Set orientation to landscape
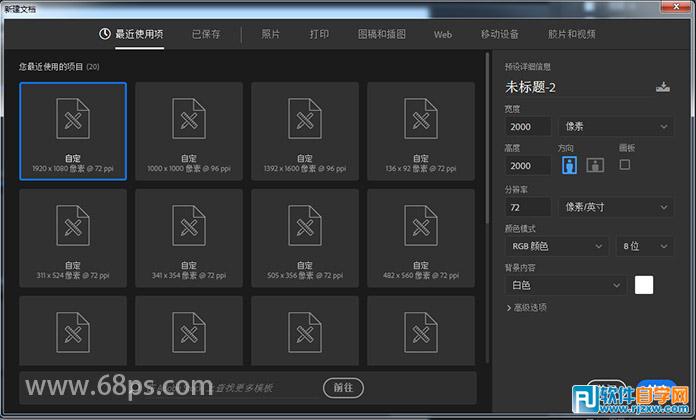 pyautogui.click(x=595, y=165)
